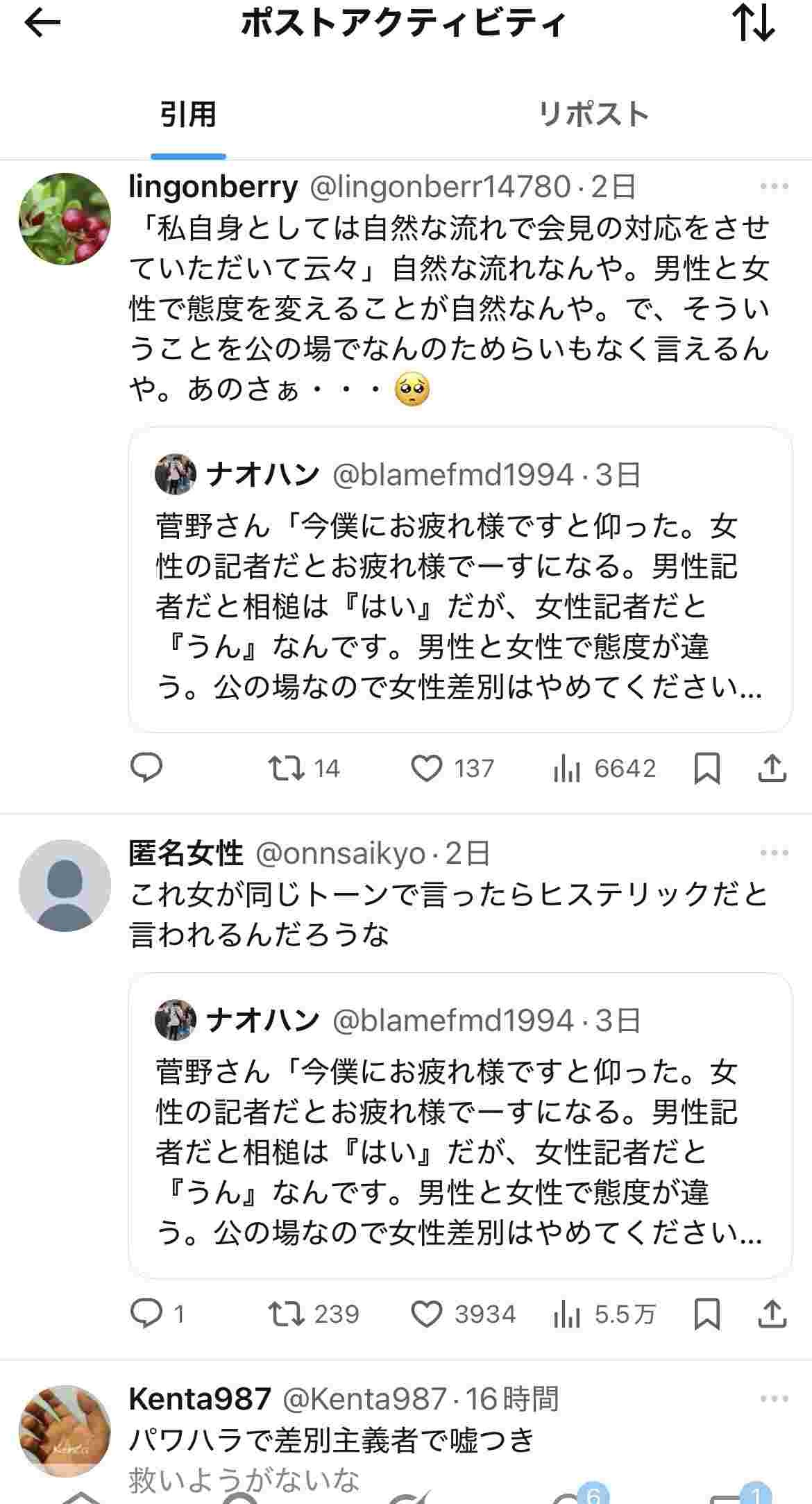The height and width of the screenshot is (1504, 812).
Task: Open more options for 匿名女性's post
Action: [774, 853]
